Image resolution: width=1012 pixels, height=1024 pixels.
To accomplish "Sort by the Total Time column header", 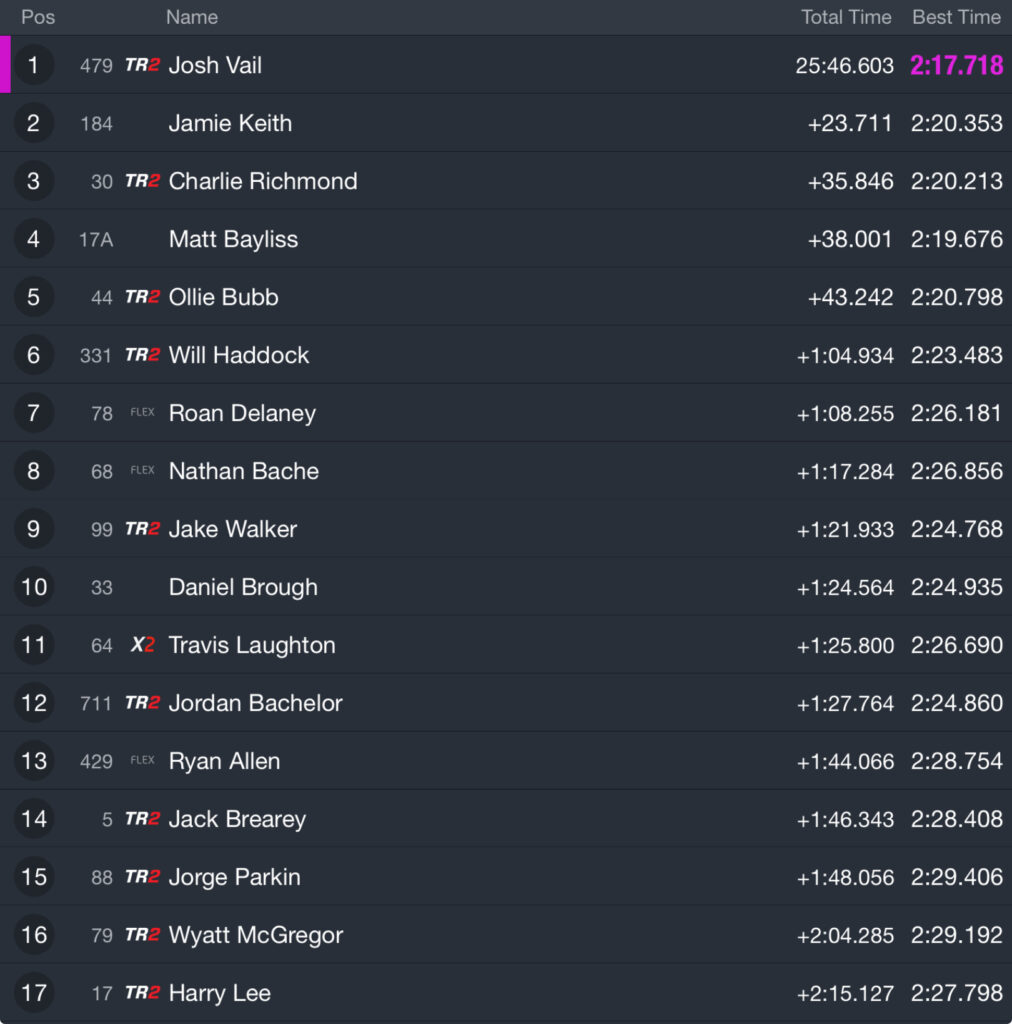I will (x=846, y=17).
